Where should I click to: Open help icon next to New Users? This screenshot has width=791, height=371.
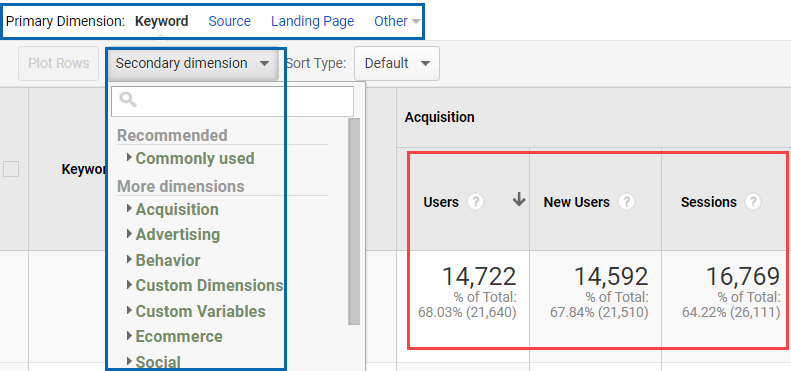pyautogui.click(x=626, y=202)
